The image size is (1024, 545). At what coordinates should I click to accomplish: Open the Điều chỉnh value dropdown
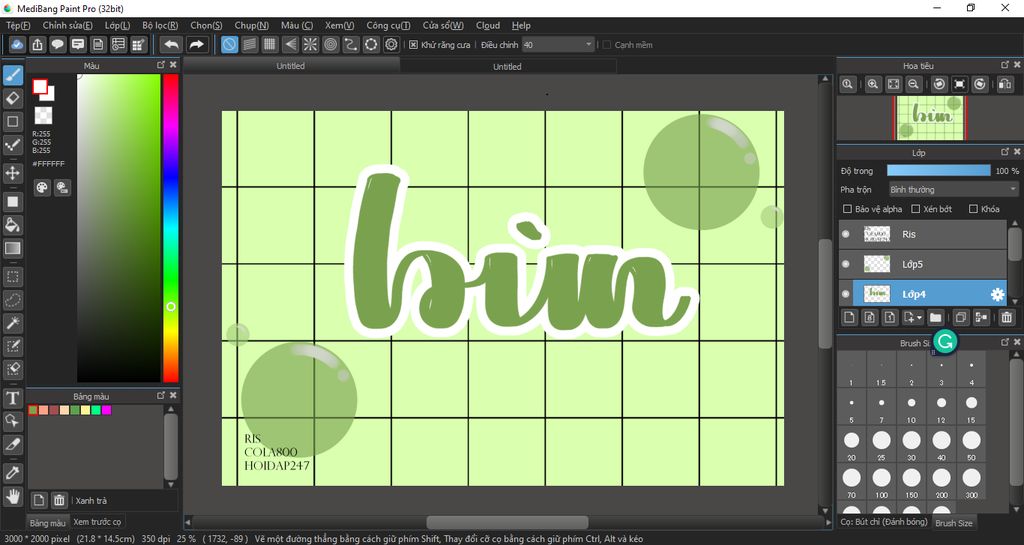coord(558,45)
